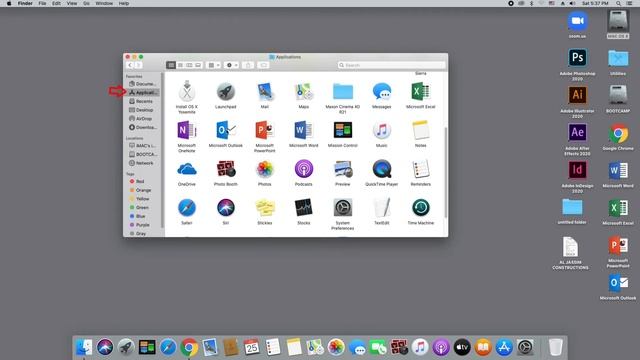This screenshot has height=360, width=640.
Task: Switch Finder to gallery view
Action: (198, 65)
